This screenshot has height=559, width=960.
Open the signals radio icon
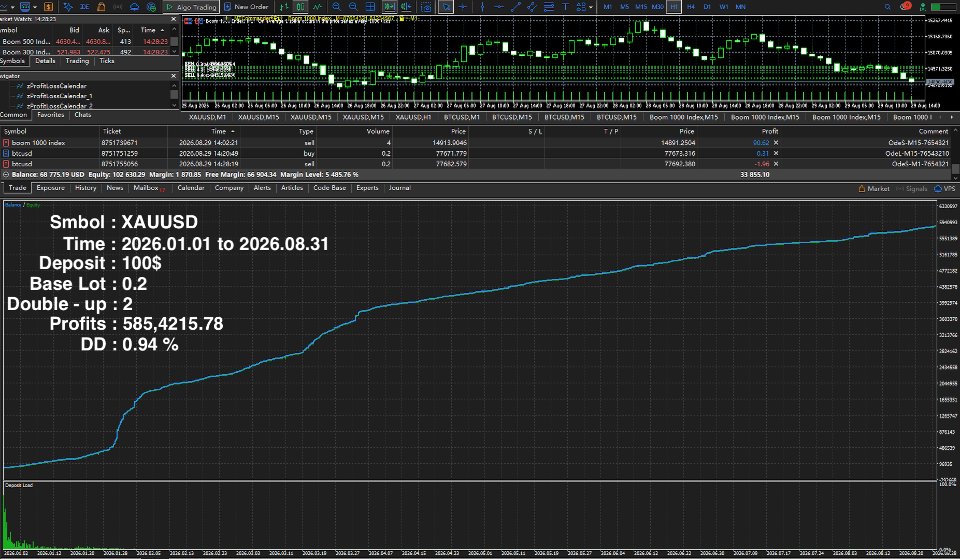tap(118, 7)
